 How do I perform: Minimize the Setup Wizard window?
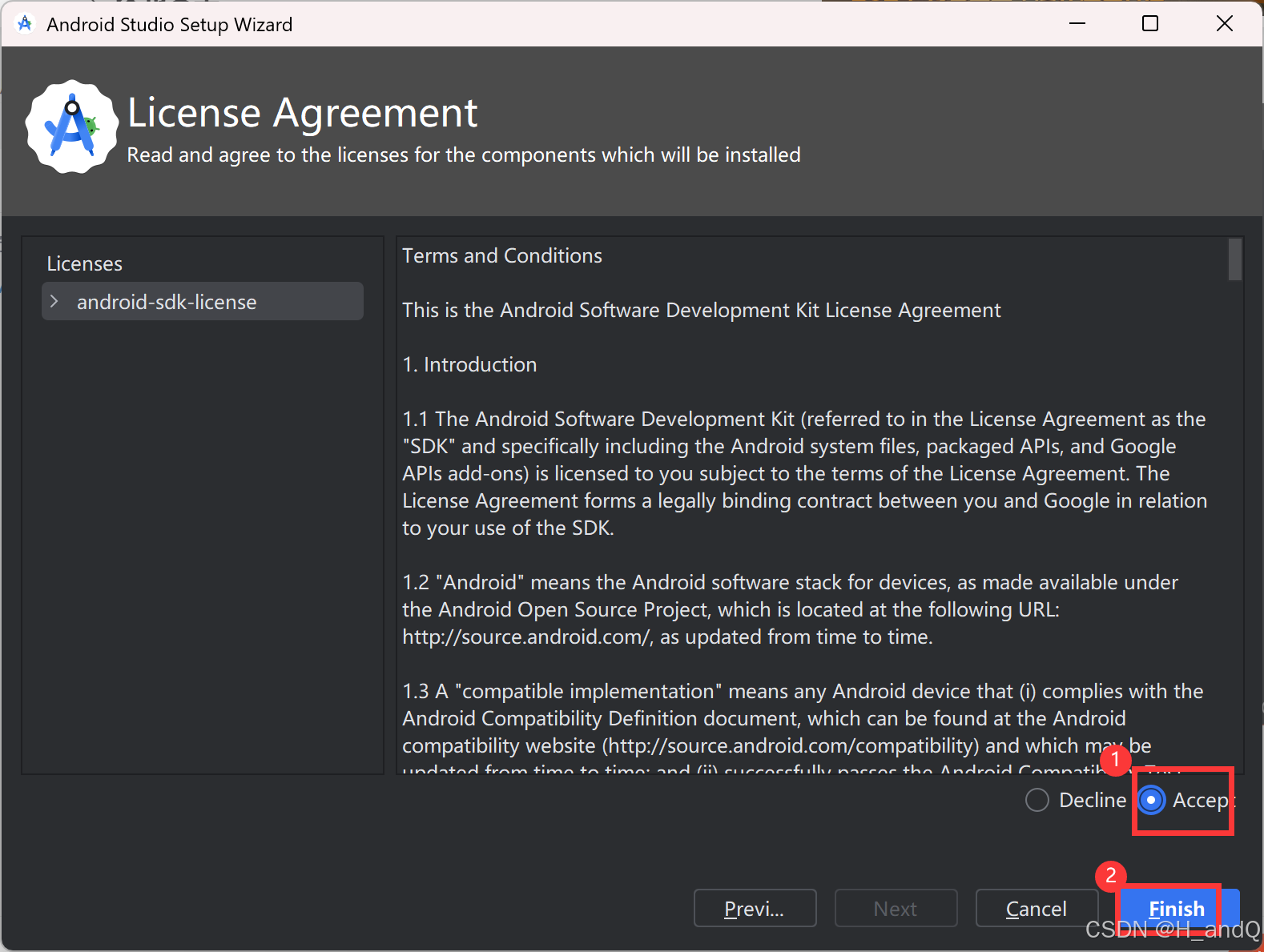(x=1077, y=23)
